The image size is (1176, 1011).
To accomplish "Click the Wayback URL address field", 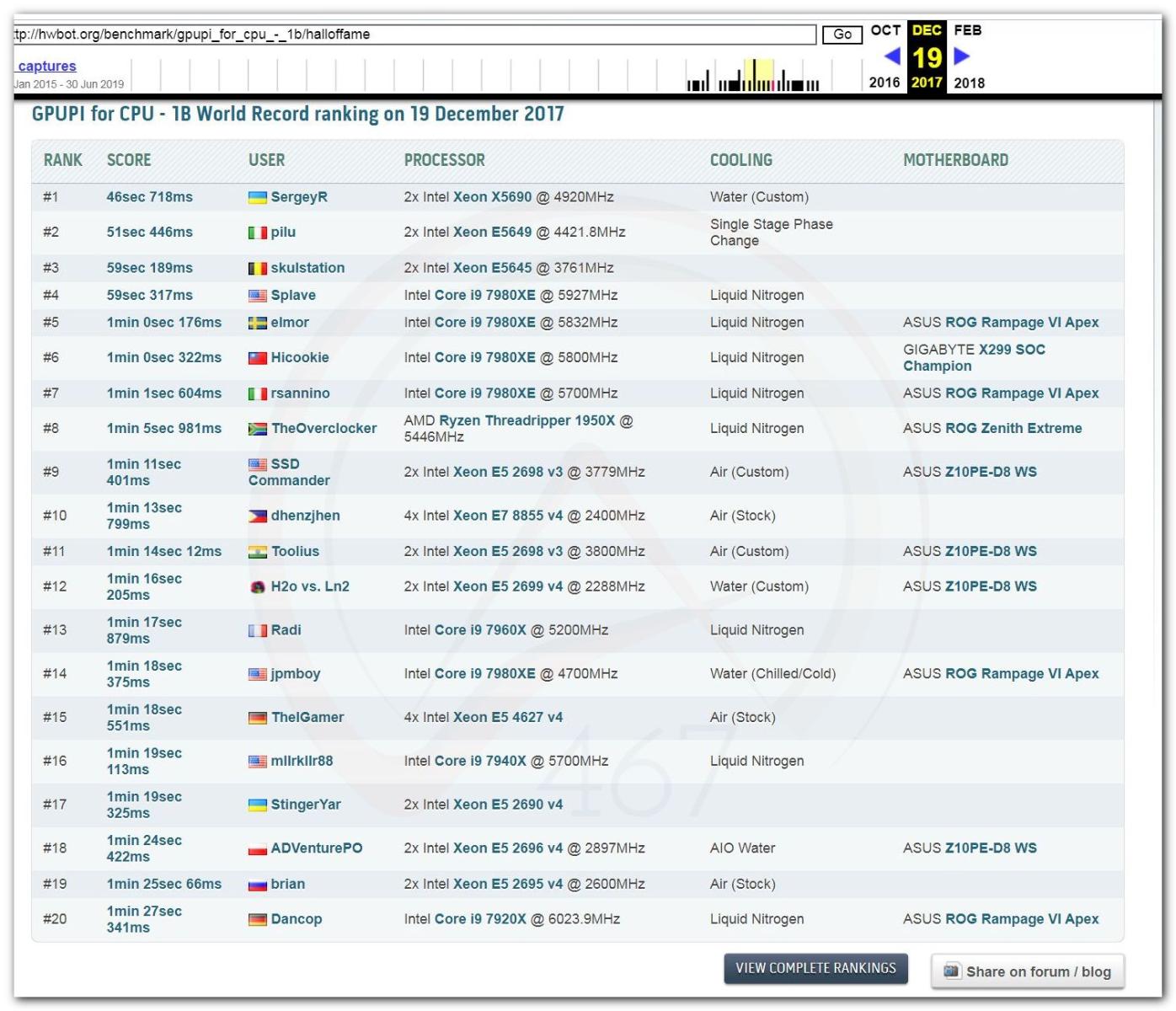I will pyautogui.click(x=413, y=35).
